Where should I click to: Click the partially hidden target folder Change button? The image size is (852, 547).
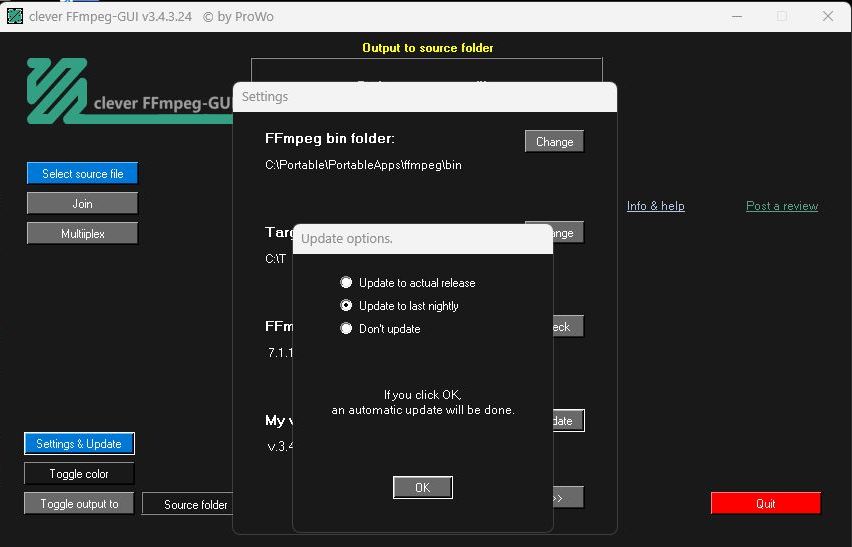568,232
